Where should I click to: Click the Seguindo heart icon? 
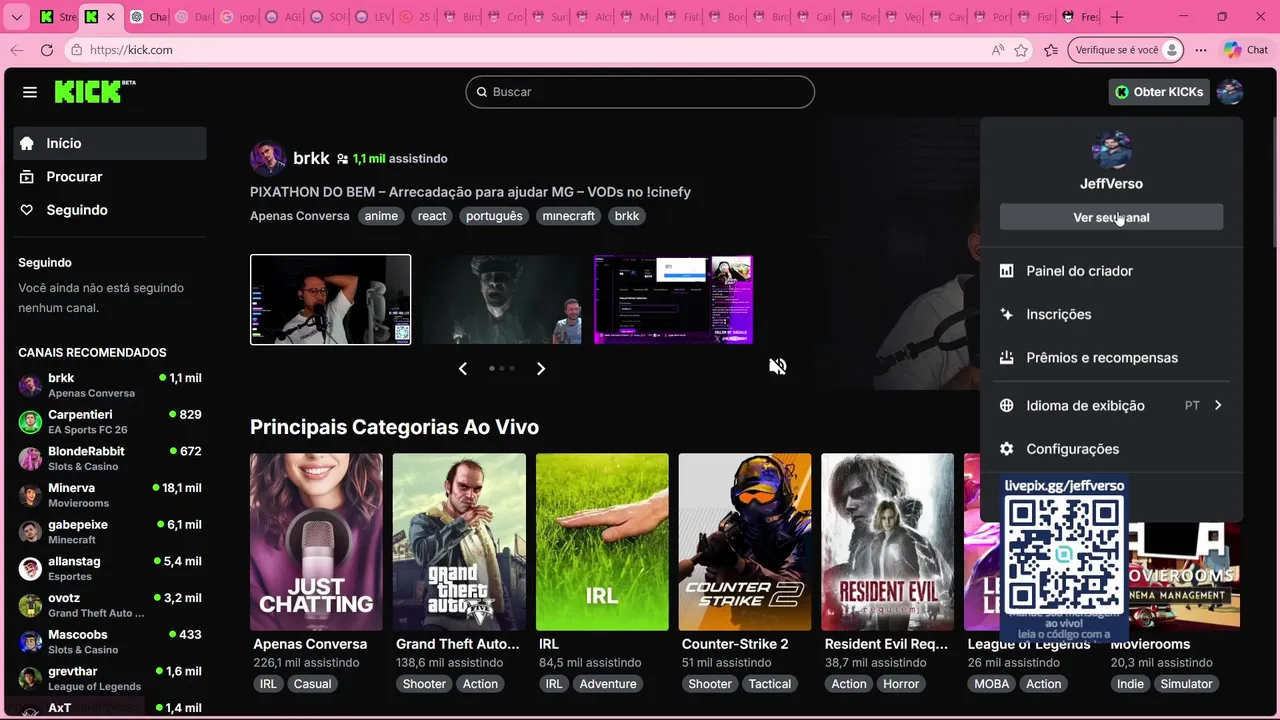tap(27, 210)
